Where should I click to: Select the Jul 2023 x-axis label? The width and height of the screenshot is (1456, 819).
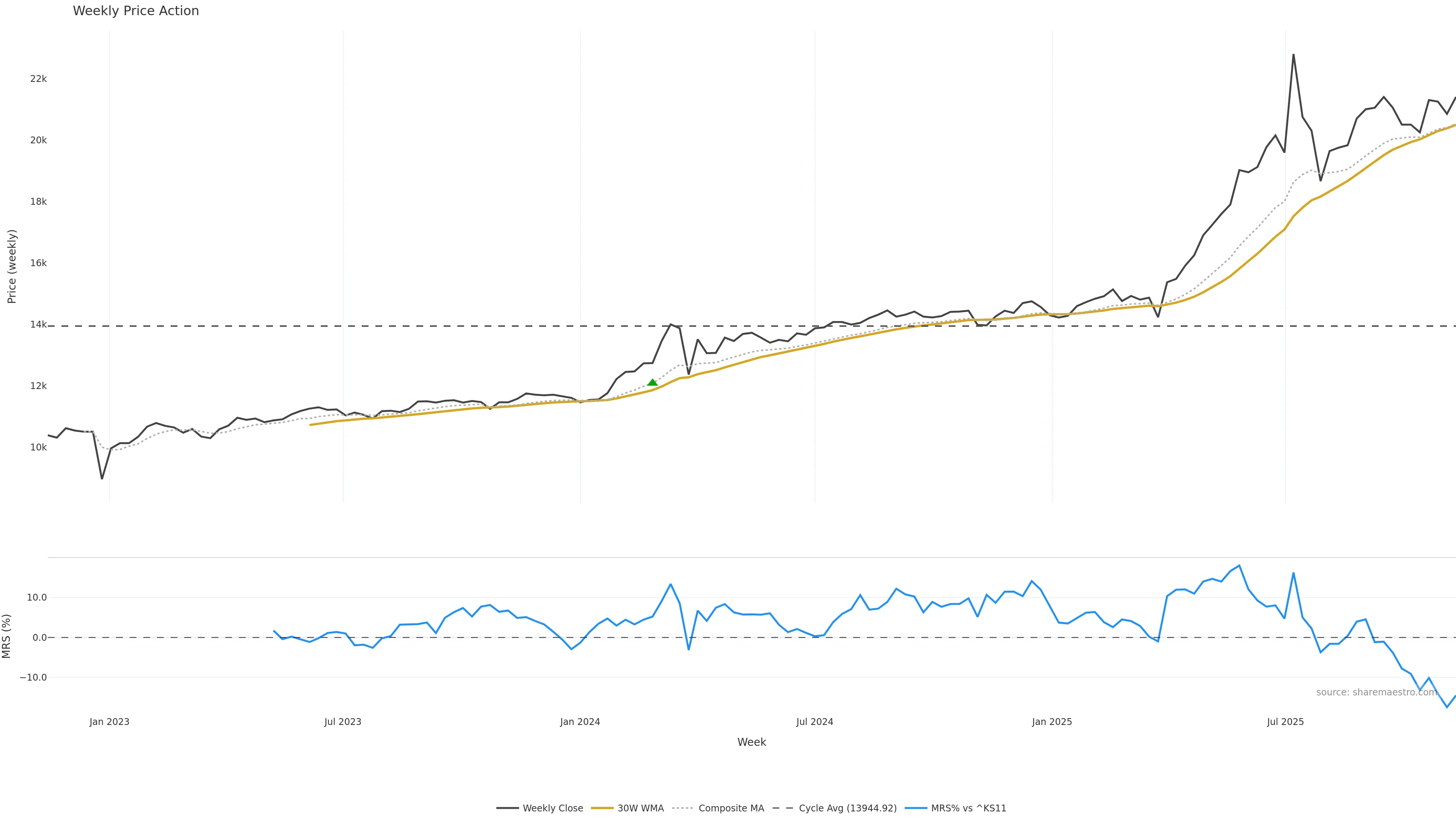(342, 722)
